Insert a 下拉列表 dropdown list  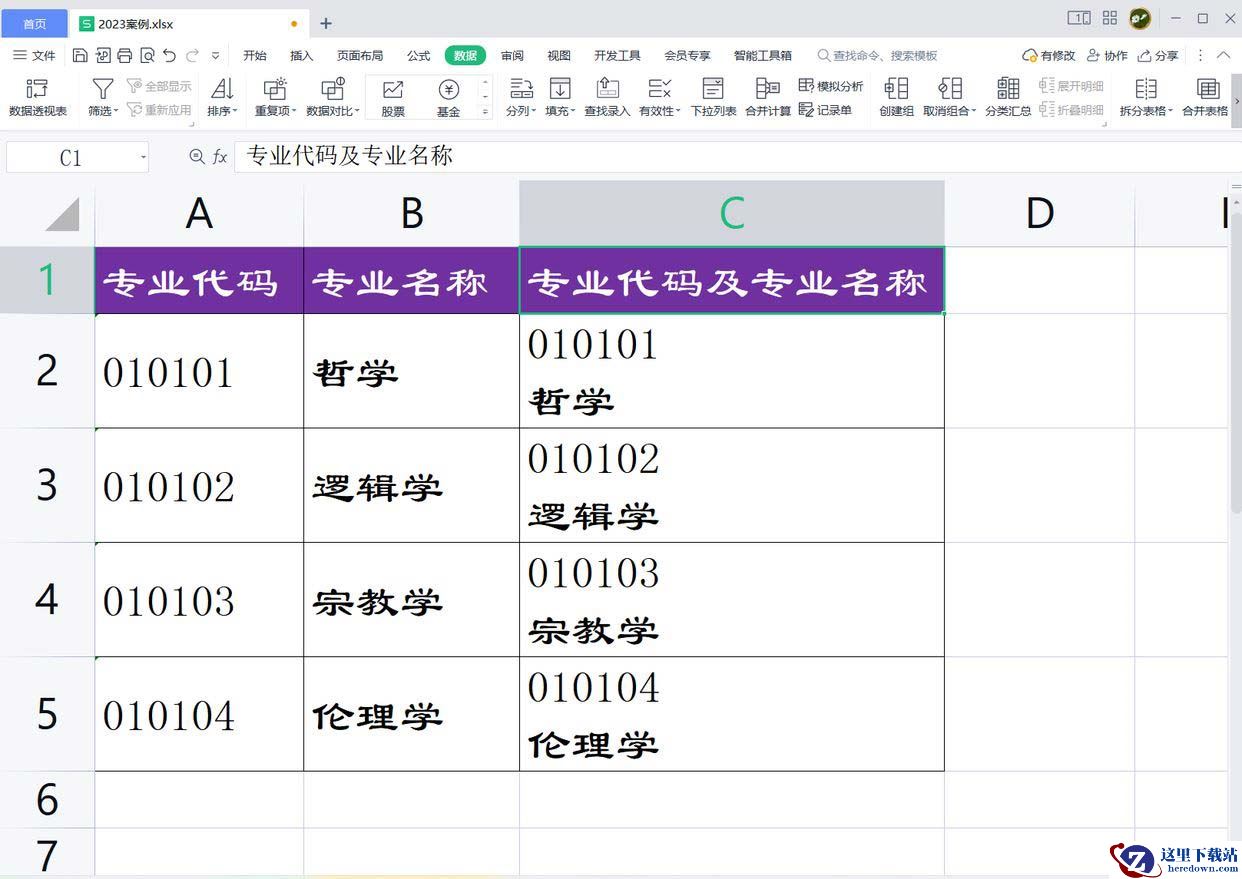tap(713, 97)
